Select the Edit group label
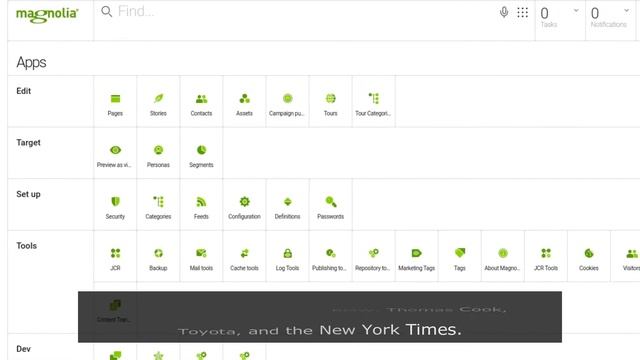Image resolution: width=640 pixels, height=360 pixels. coord(24,91)
